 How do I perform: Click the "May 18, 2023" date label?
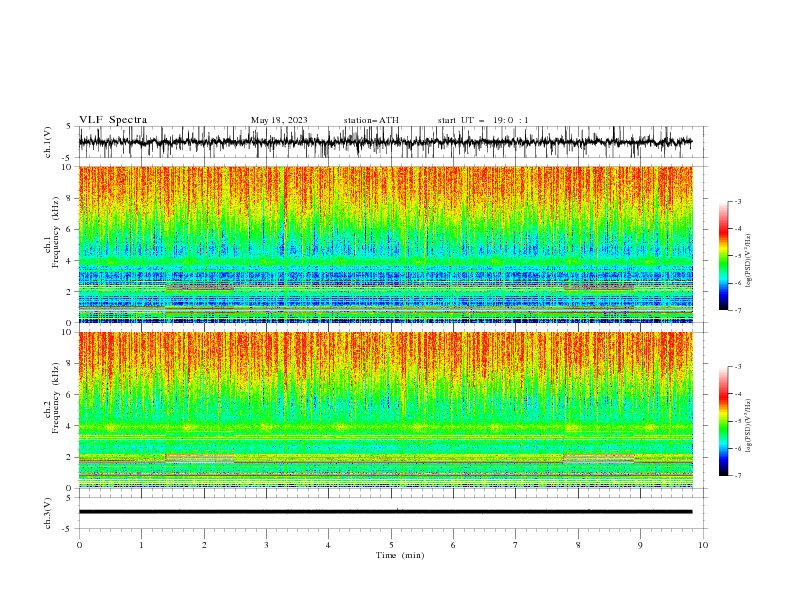coord(279,120)
